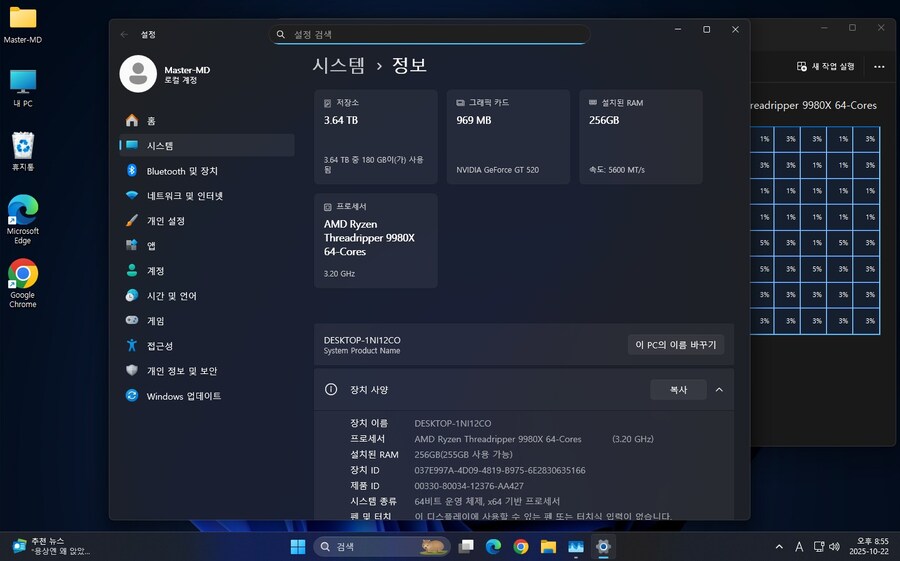Open File Explorer from the taskbar

pos(548,547)
